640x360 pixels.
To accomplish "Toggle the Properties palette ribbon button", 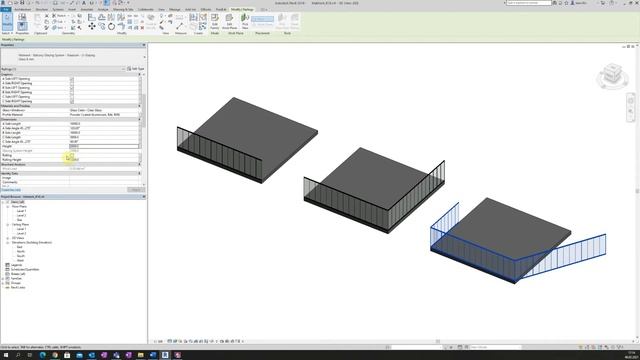I will [x=22, y=27].
